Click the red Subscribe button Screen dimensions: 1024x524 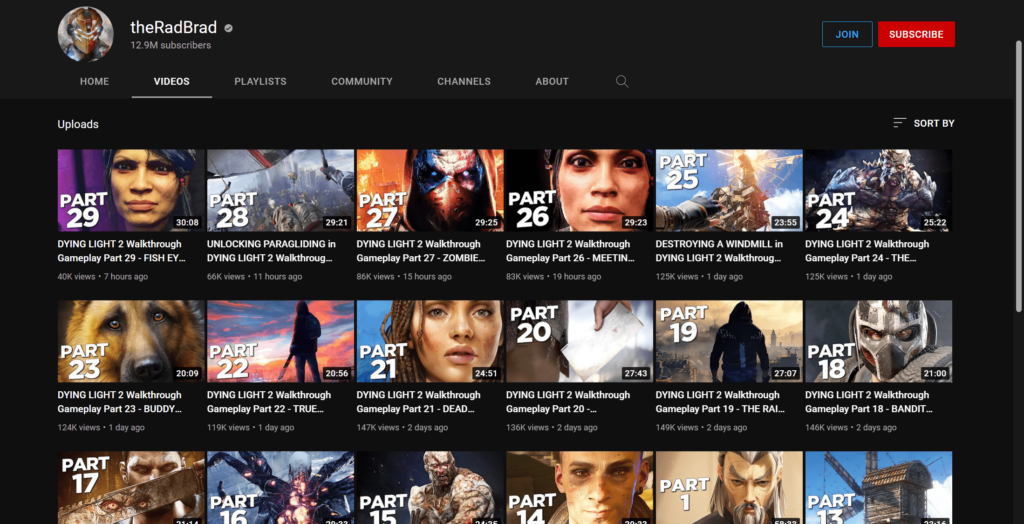click(916, 35)
